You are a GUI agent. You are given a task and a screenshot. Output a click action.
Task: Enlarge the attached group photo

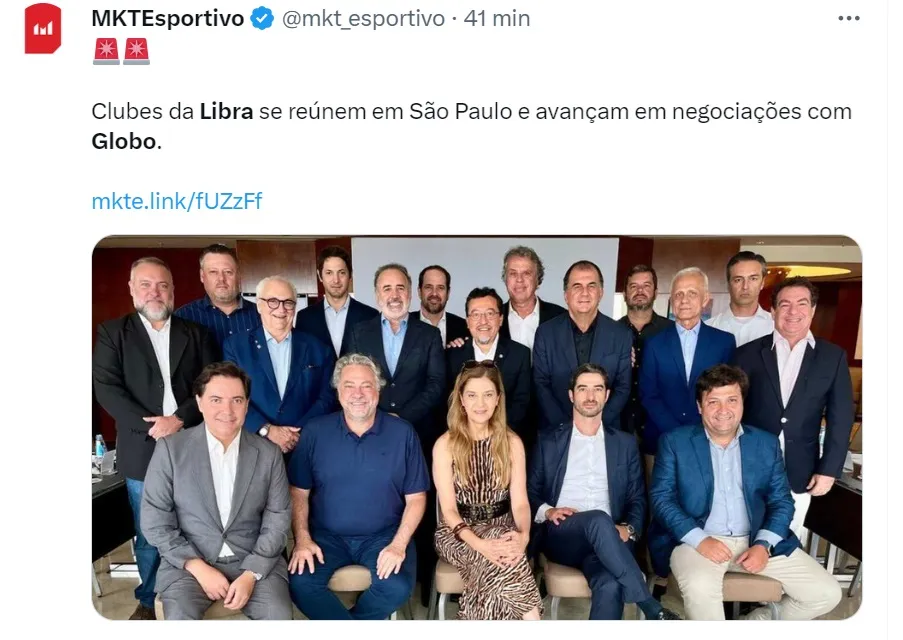click(x=477, y=427)
